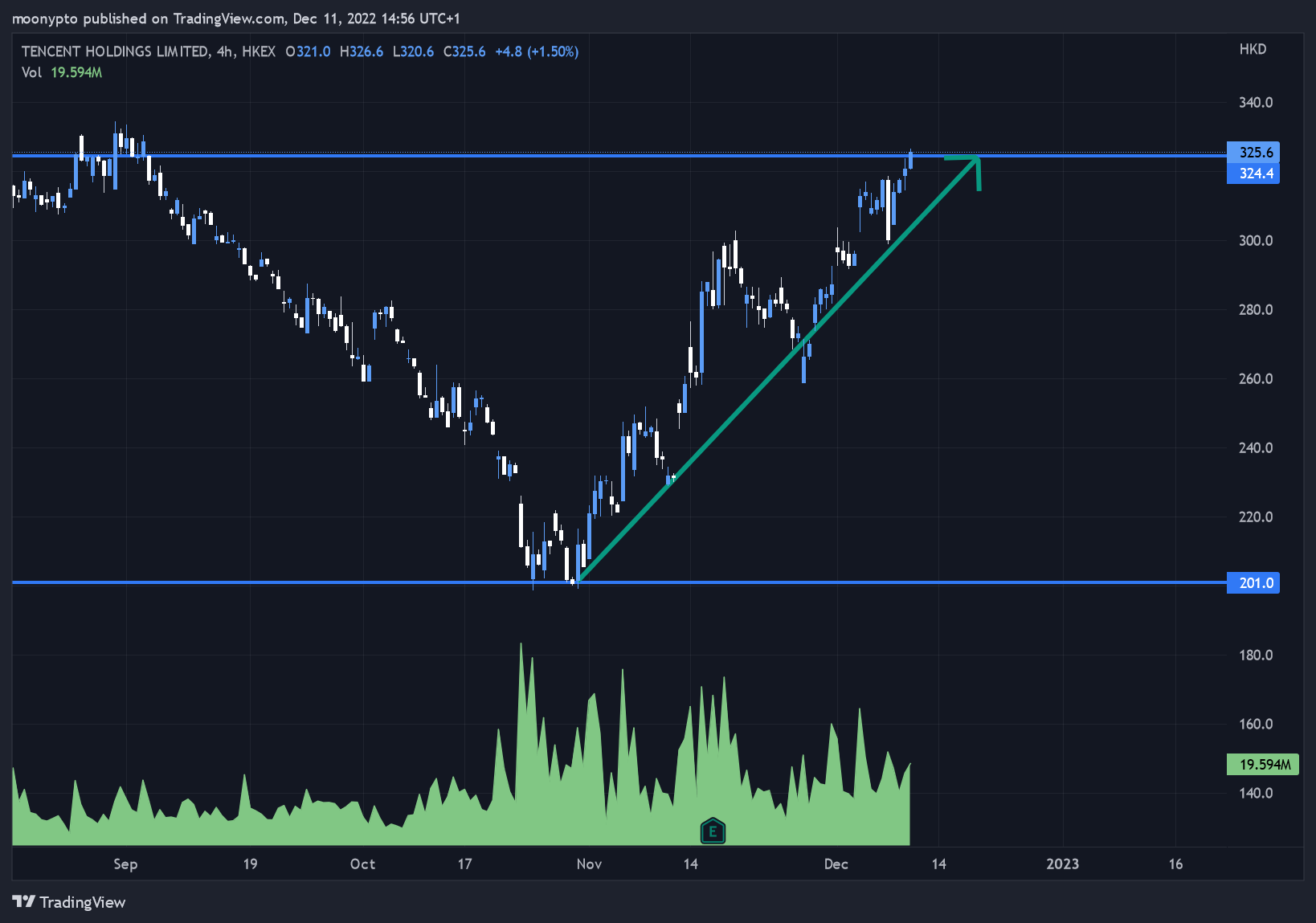This screenshot has width=1316, height=923.
Task: Click the +4.8 (+1.50%) change value
Action: pos(537,51)
